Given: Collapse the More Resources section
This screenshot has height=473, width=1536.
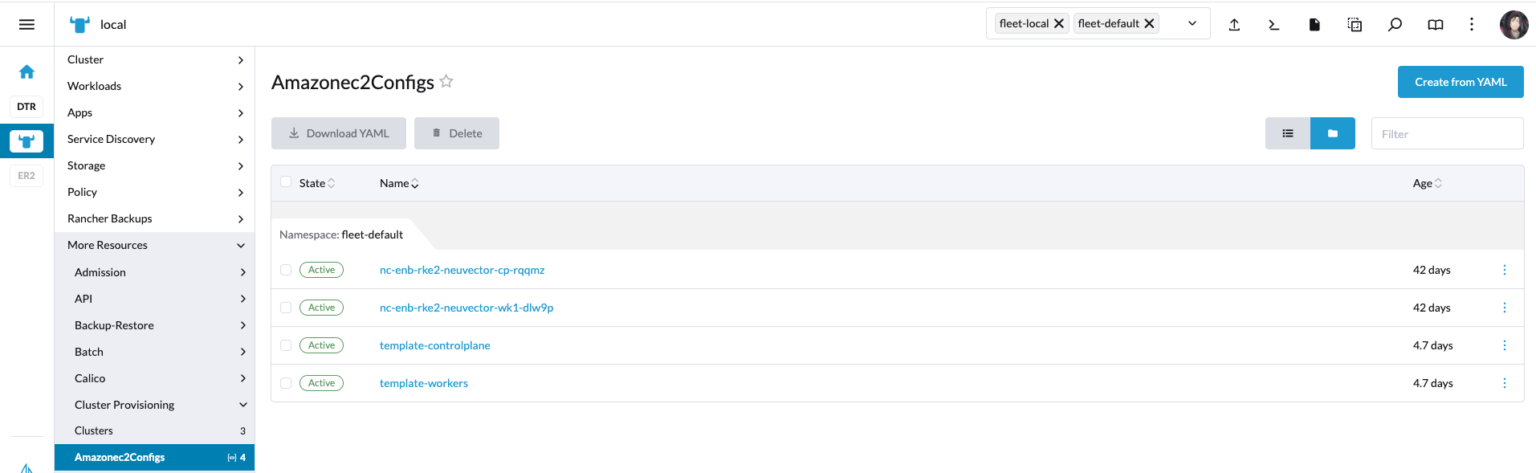Looking at the screenshot, I should click(240, 245).
